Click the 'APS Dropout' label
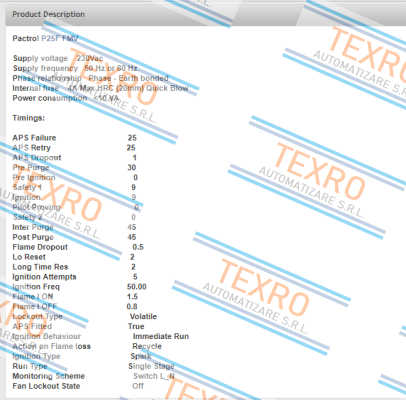 click(37, 158)
